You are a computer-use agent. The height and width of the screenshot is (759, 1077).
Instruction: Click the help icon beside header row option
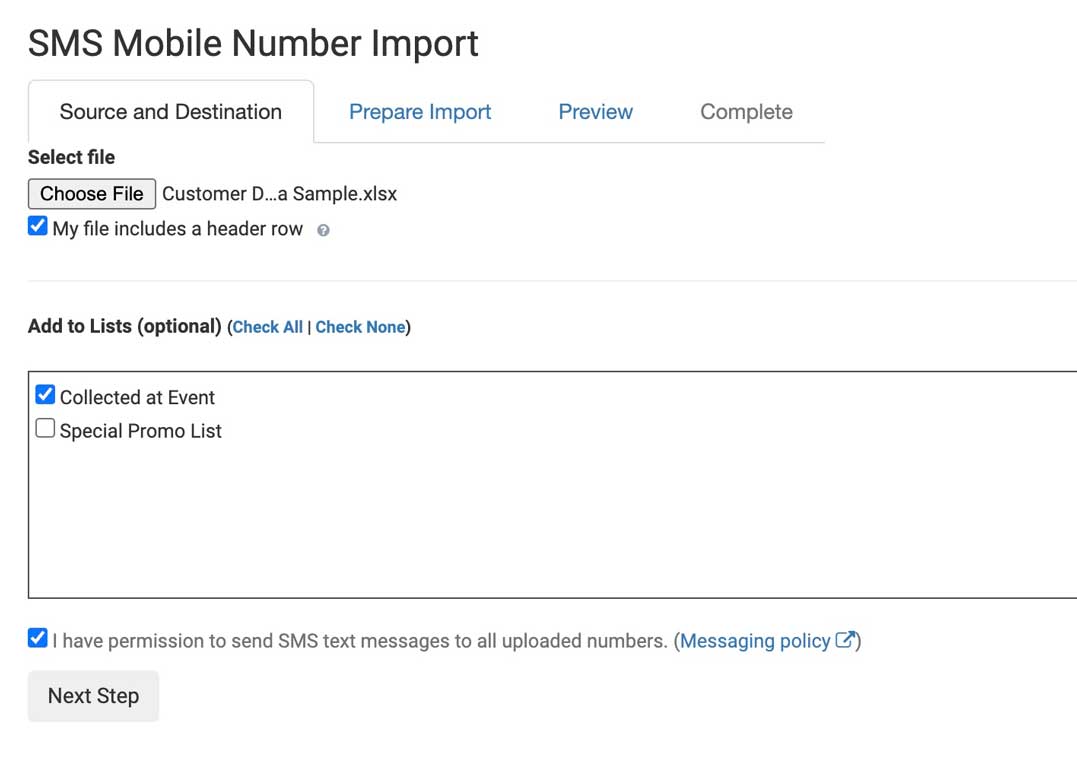point(324,229)
